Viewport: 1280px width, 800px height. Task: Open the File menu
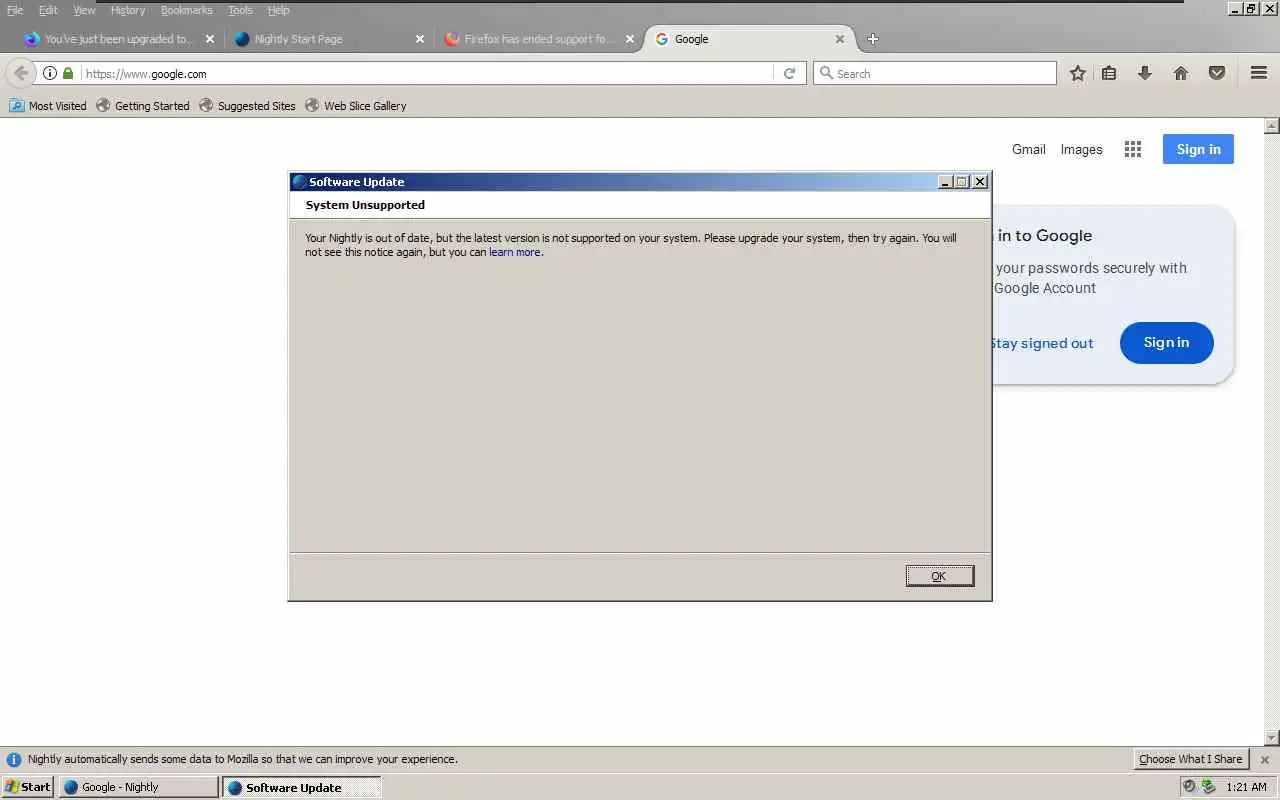[x=15, y=10]
